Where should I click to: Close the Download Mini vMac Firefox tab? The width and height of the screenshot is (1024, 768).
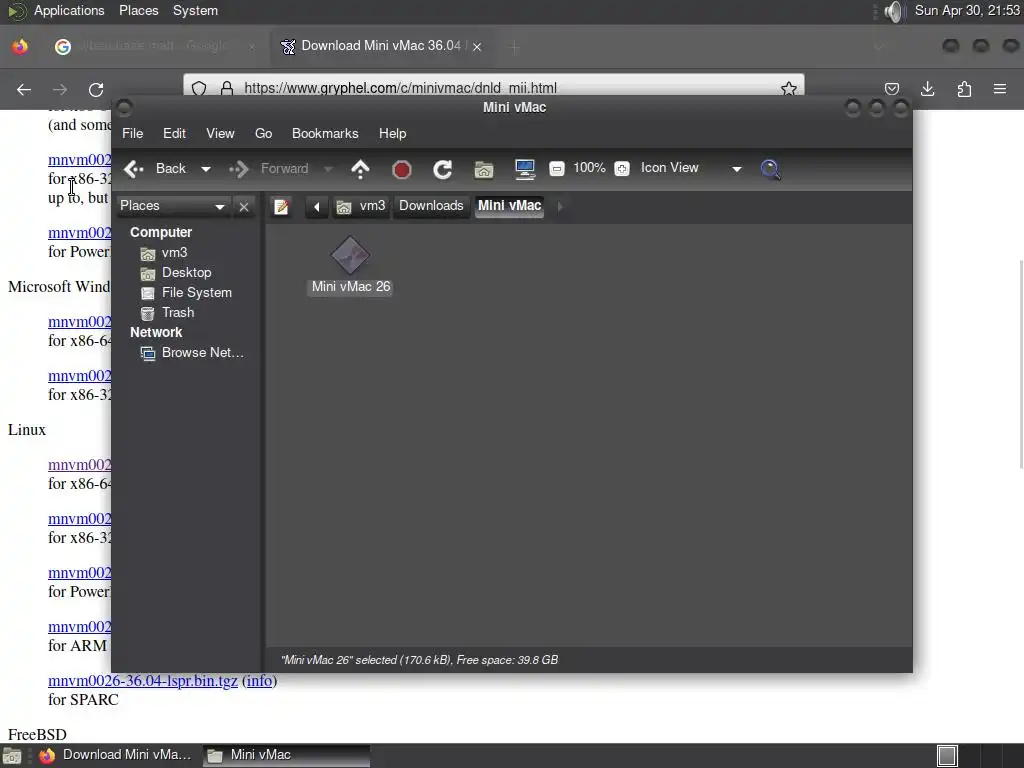pyautogui.click(x=477, y=47)
